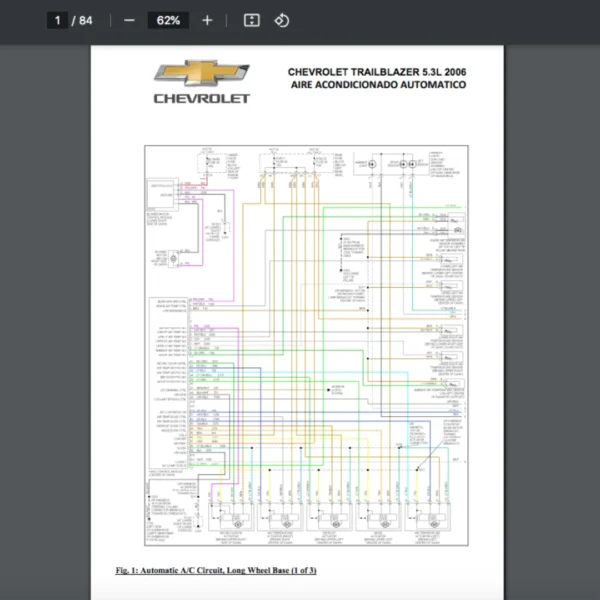Click the Fig. 1 Automatic A/C Circuit caption
Viewport: 600px width, 600px height.
[216, 570]
